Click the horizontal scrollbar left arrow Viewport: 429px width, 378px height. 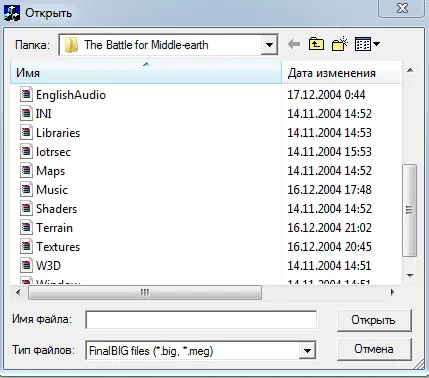click(x=18, y=293)
